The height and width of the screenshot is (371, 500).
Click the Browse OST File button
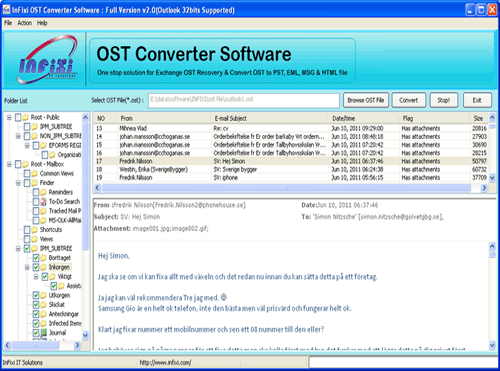(366, 100)
